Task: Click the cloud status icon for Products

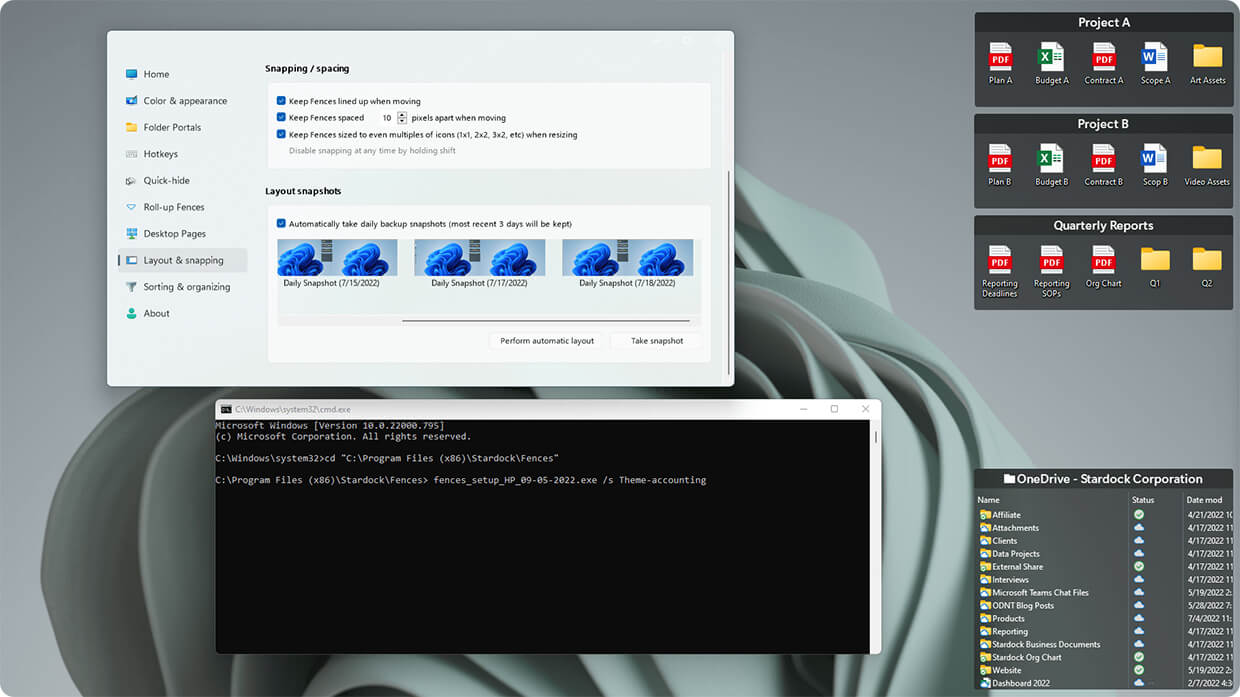Action: [x=1138, y=619]
